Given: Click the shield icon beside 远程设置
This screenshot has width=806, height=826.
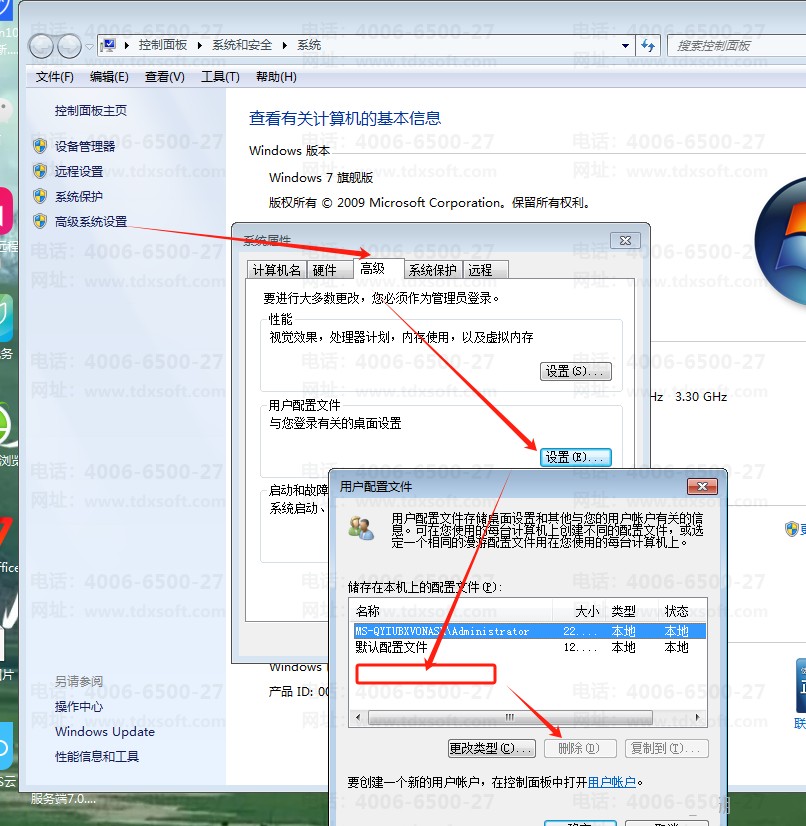Looking at the screenshot, I should pyautogui.click(x=40, y=171).
